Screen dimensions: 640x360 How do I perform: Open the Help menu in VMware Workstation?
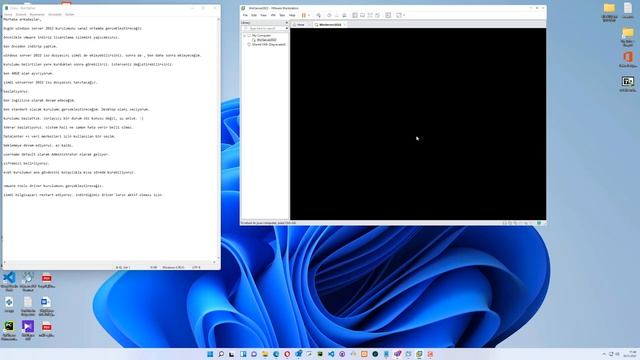(x=292, y=15)
